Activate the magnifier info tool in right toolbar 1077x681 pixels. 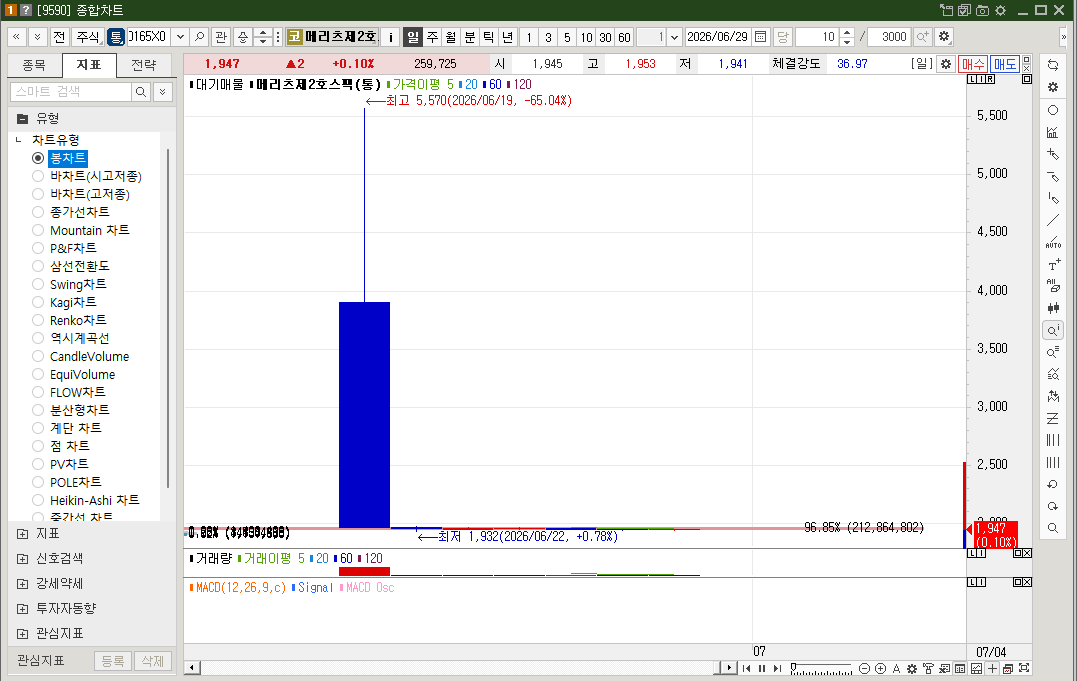point(1053,331)
